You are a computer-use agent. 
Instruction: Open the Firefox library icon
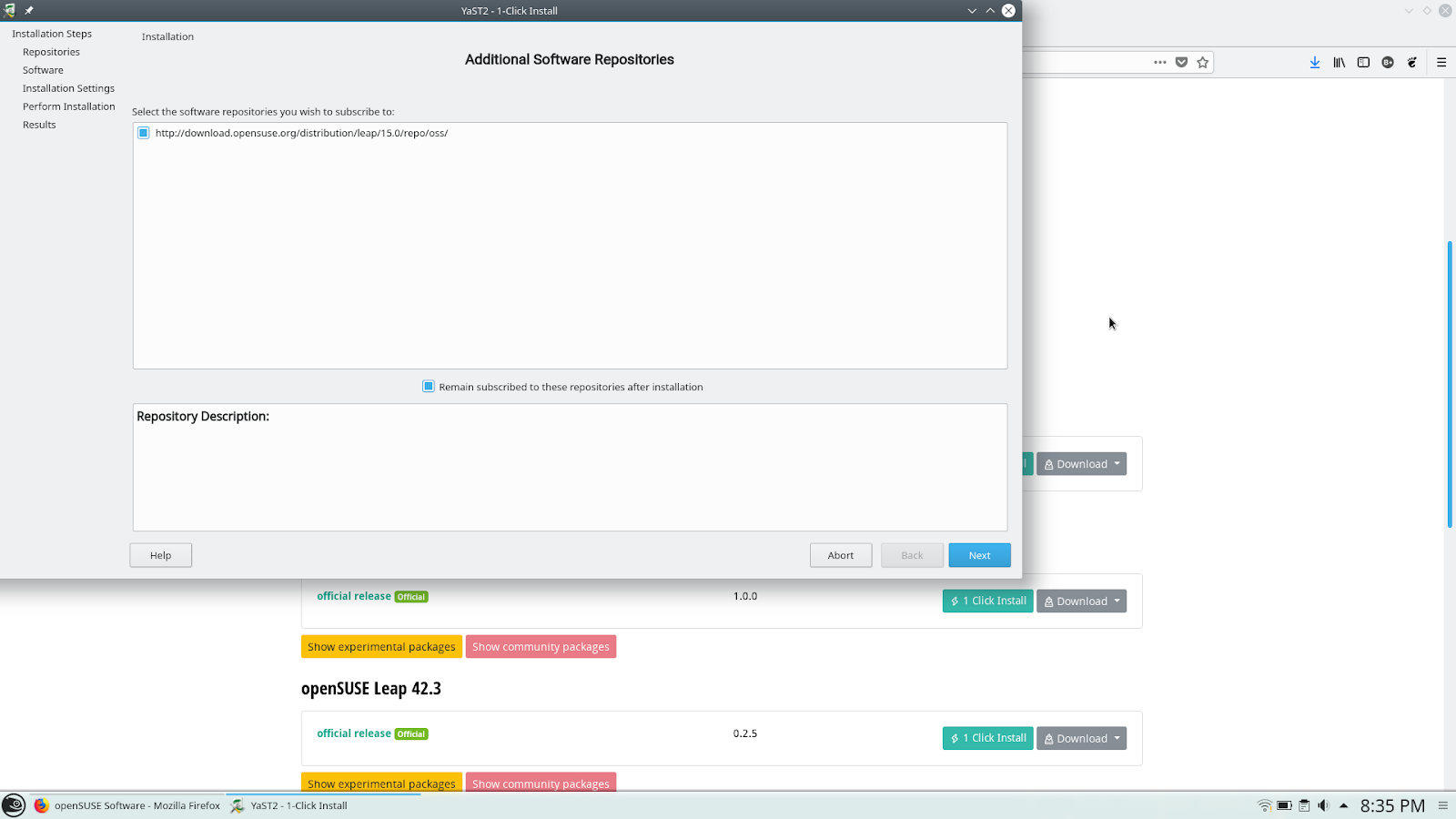point(1340,63)
